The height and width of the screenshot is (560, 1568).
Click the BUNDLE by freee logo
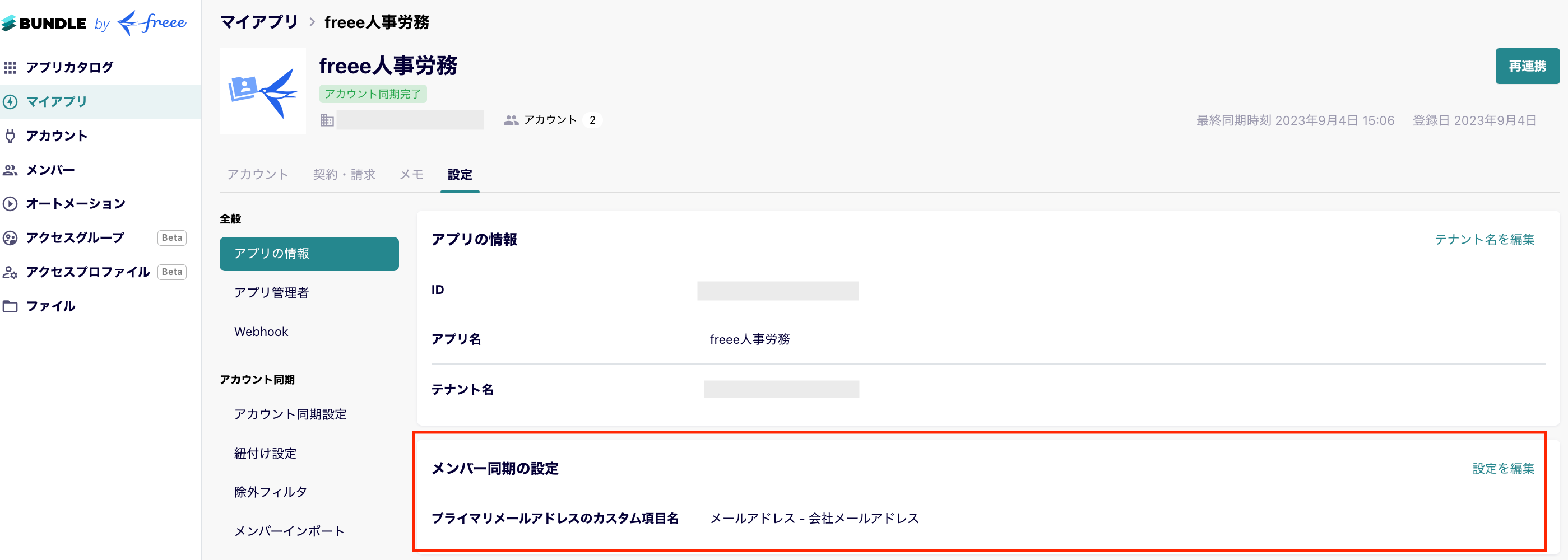point(94,23)
